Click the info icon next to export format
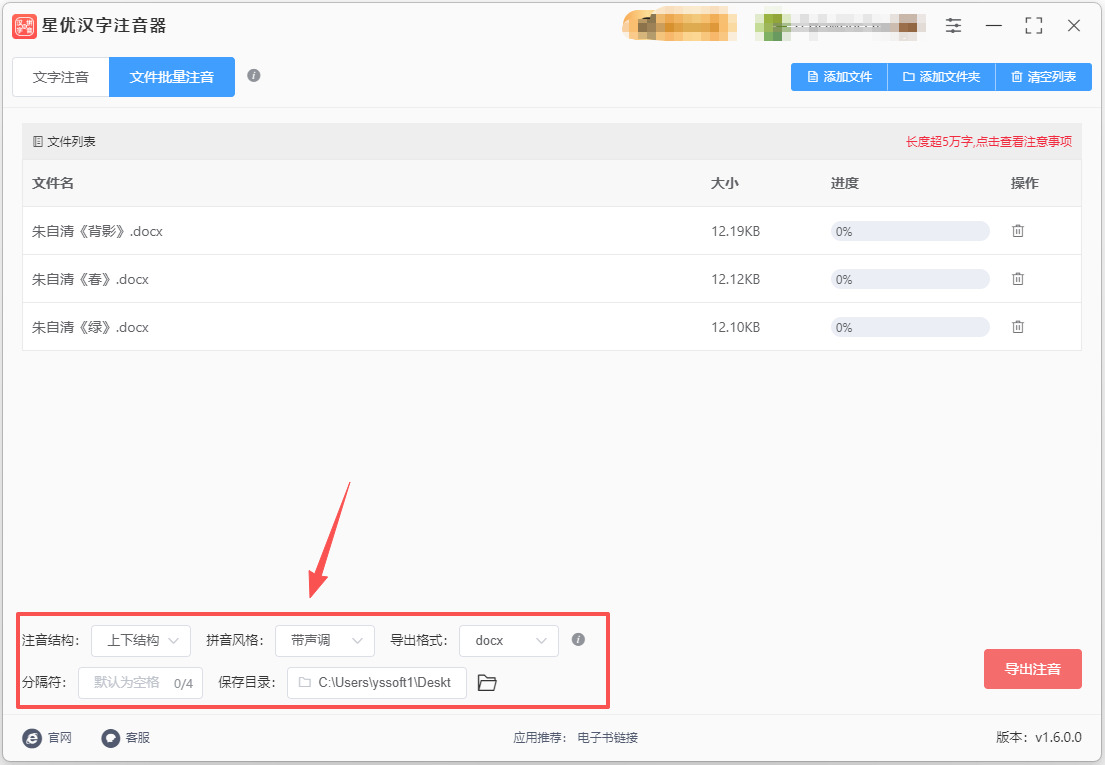The height and width of the screenshot is (765, 1105). [x=578, y=640]
